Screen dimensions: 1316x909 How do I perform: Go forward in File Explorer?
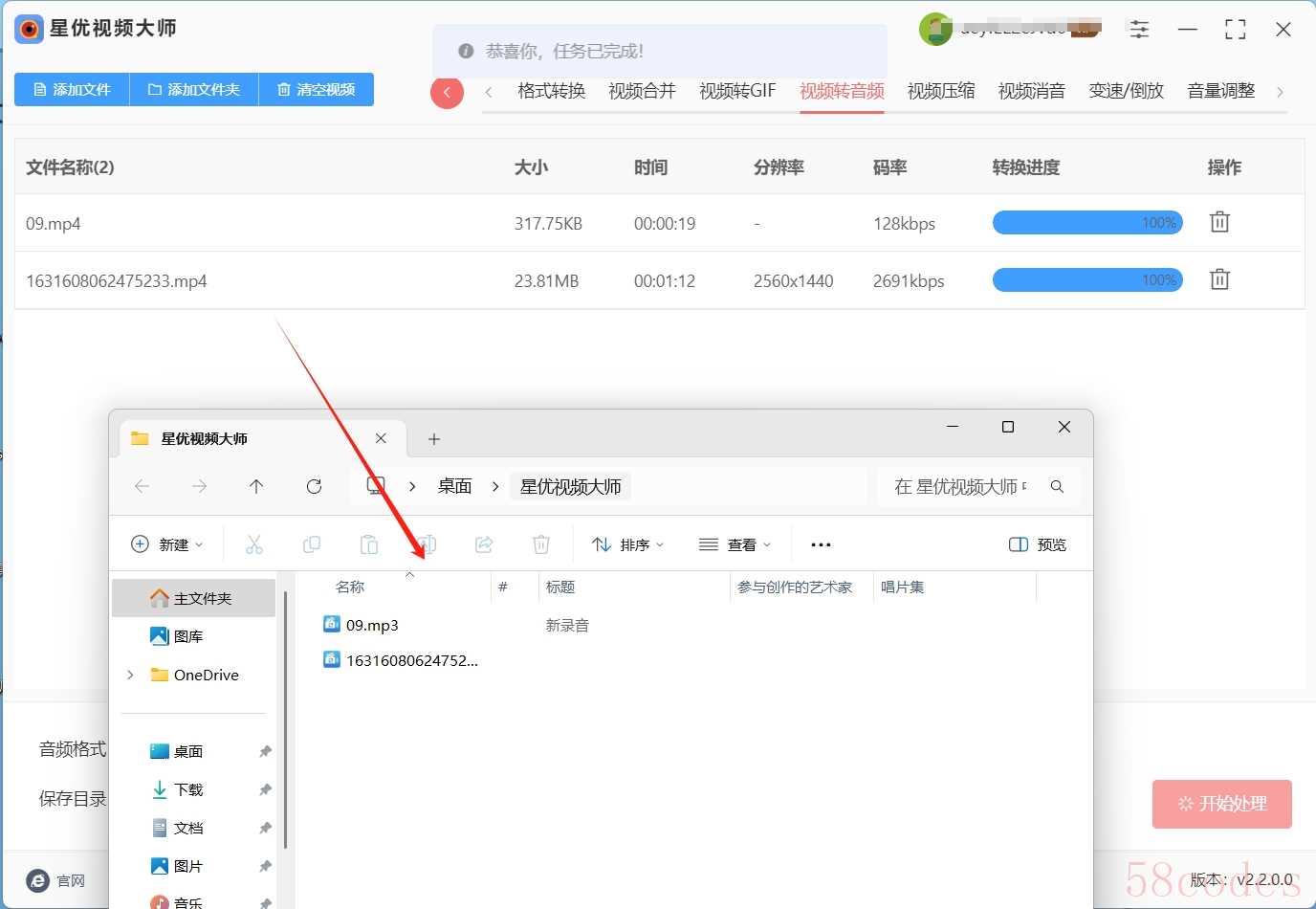tap(199, 486)
